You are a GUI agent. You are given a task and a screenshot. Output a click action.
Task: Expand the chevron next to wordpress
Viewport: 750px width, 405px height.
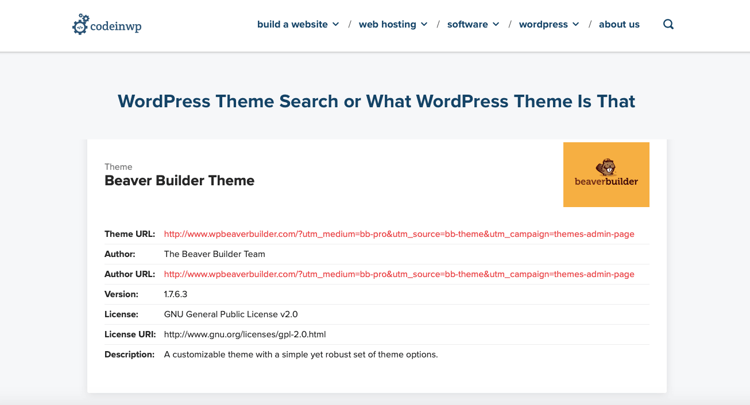tap(576, 24)
